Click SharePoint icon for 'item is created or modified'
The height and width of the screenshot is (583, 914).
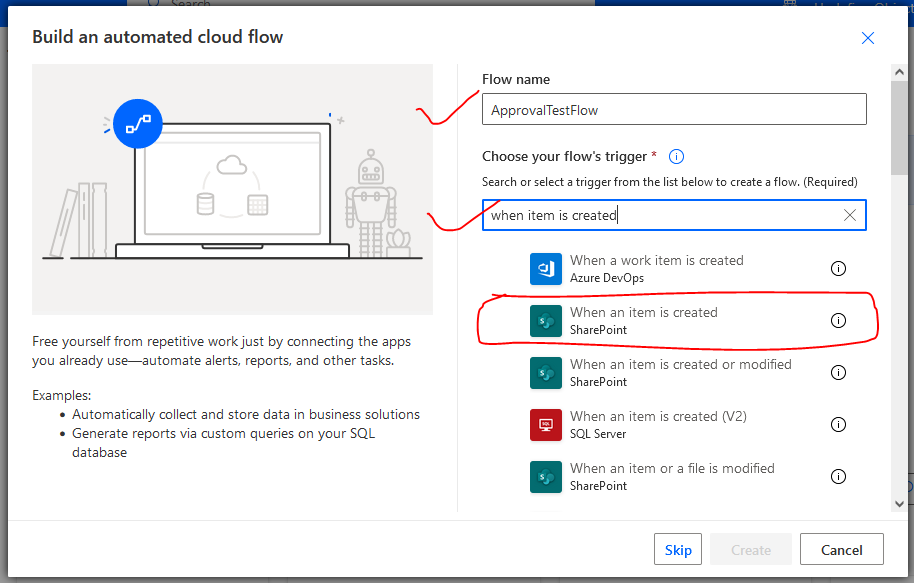546,373
